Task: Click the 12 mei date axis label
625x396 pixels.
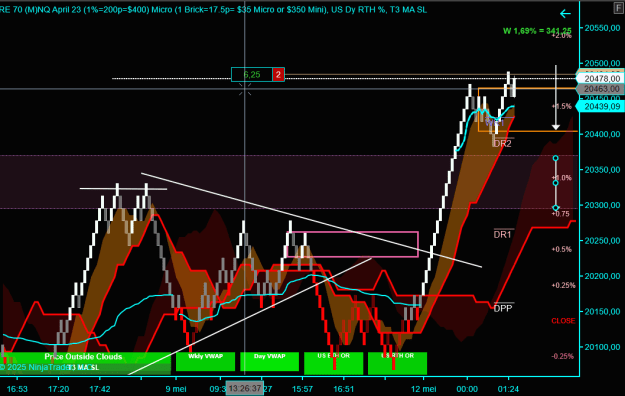Action: (423, 389)
